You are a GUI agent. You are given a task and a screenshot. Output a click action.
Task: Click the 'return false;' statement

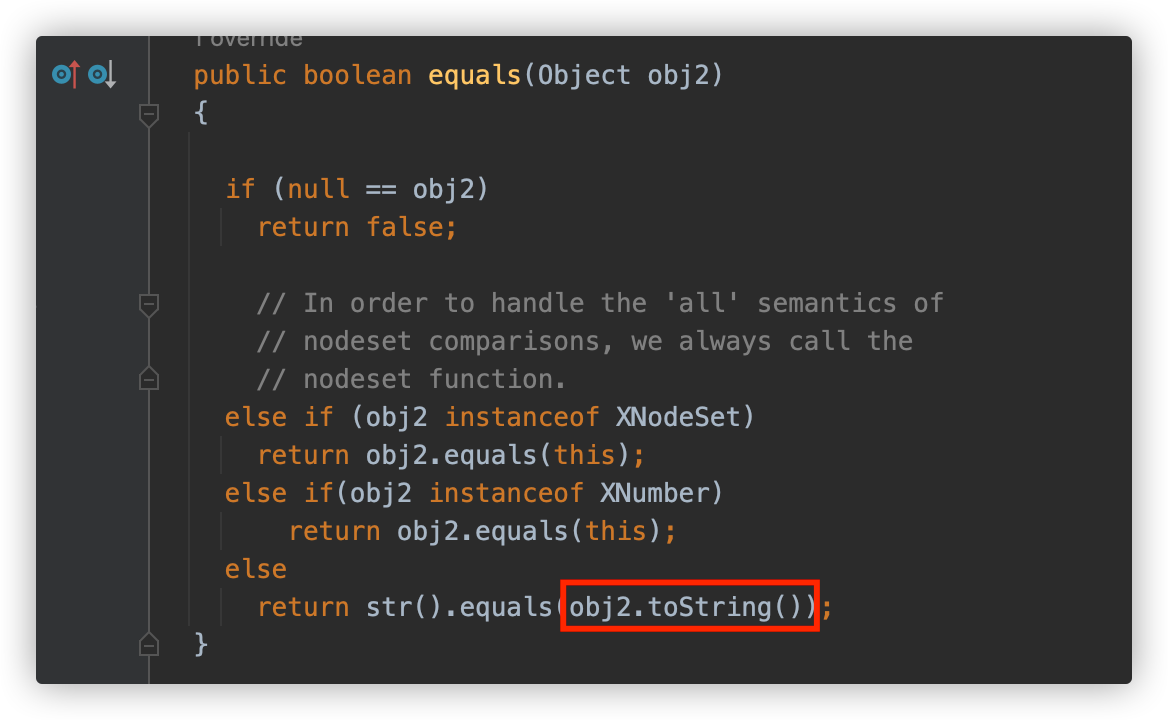click(x=357, y=227)
